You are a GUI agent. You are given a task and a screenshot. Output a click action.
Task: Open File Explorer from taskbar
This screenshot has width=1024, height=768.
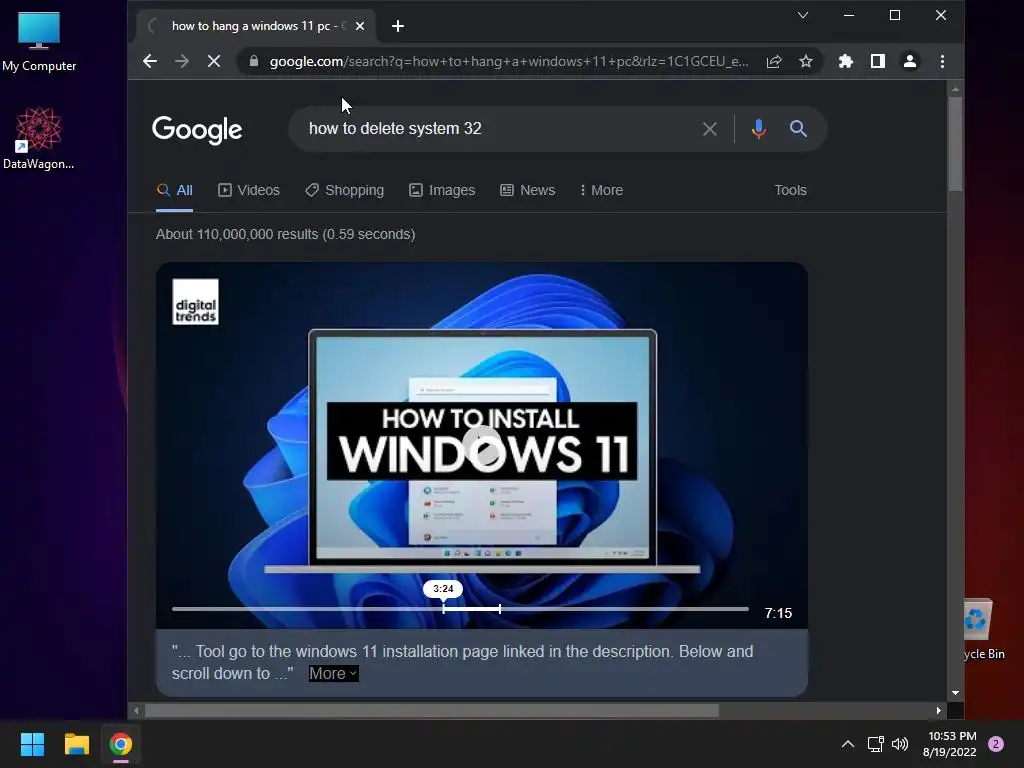tap(76, 744)
